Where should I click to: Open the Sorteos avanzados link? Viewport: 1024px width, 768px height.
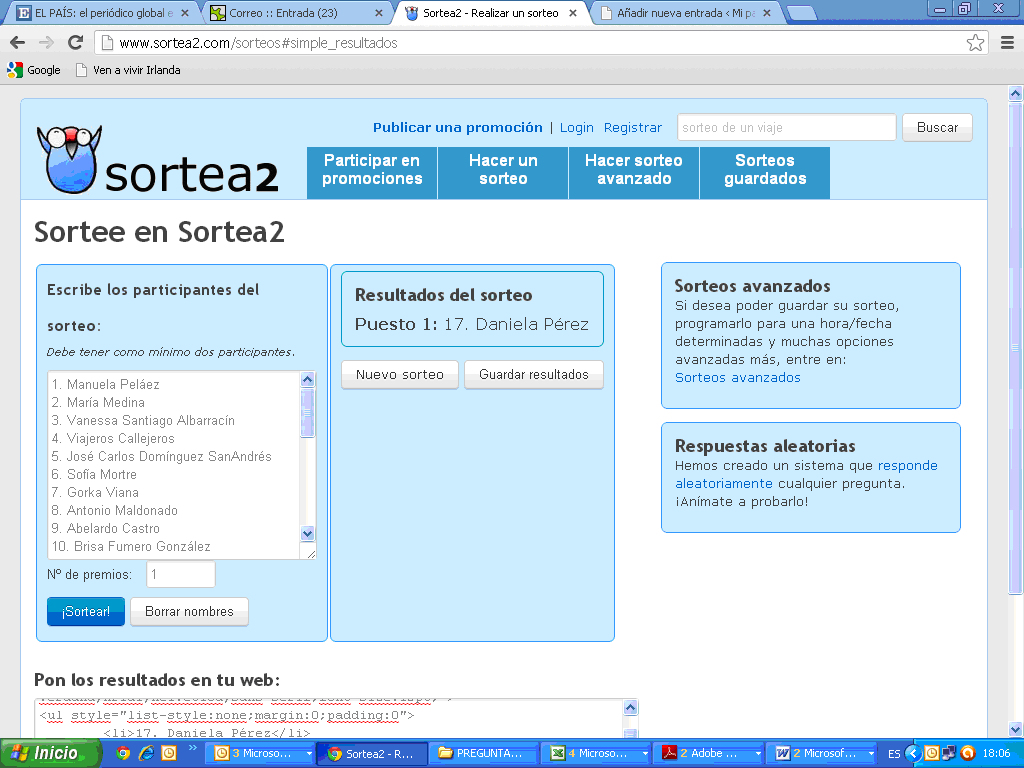(x=737, y=377)
